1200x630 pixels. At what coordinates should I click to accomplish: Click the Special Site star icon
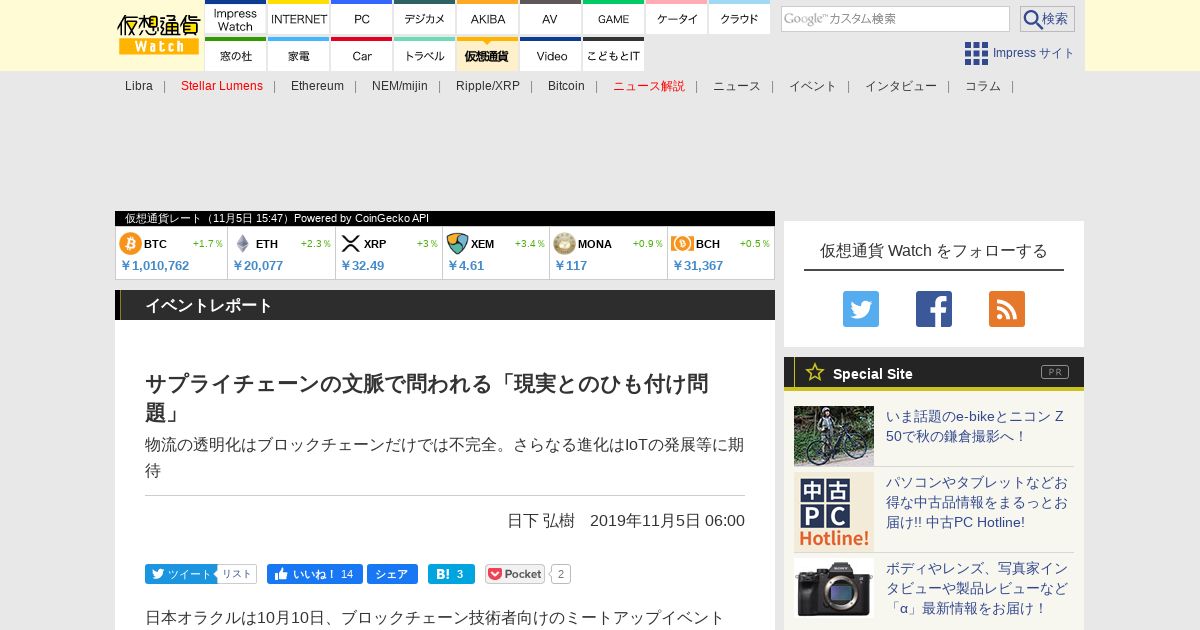coord(815,373)
